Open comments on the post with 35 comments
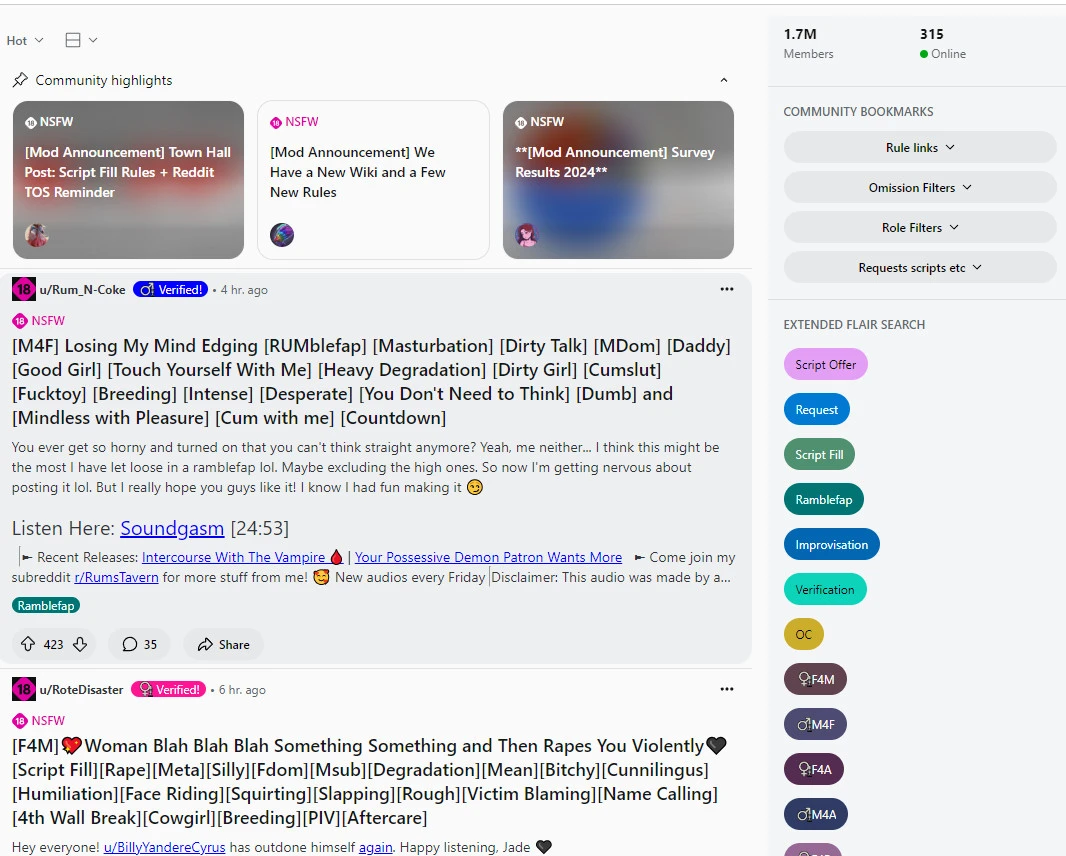This screenshot has height=856, width=1066. pos(140,645)
